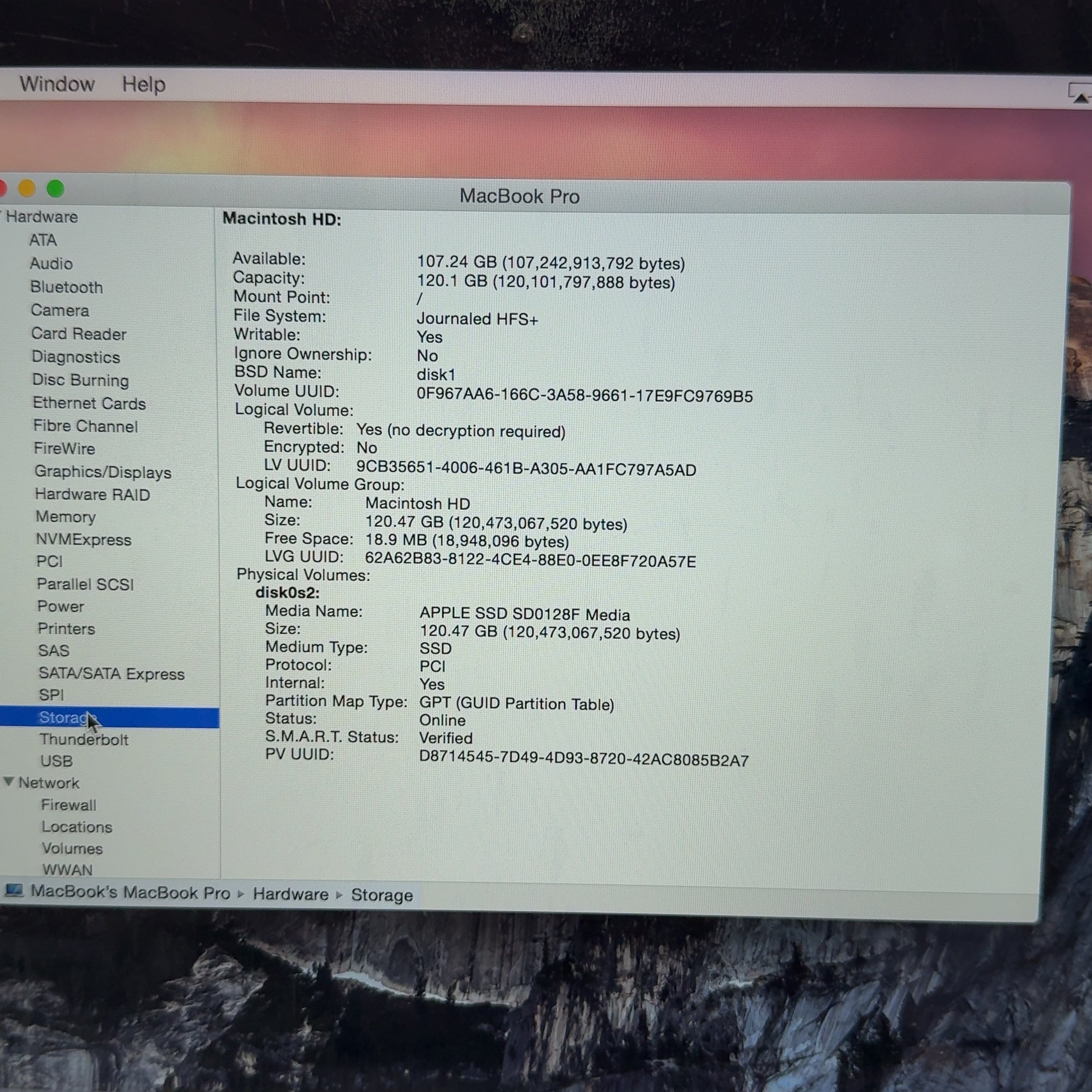
Task: Open SATA/SATA Express entry
Action: (111, 674)
